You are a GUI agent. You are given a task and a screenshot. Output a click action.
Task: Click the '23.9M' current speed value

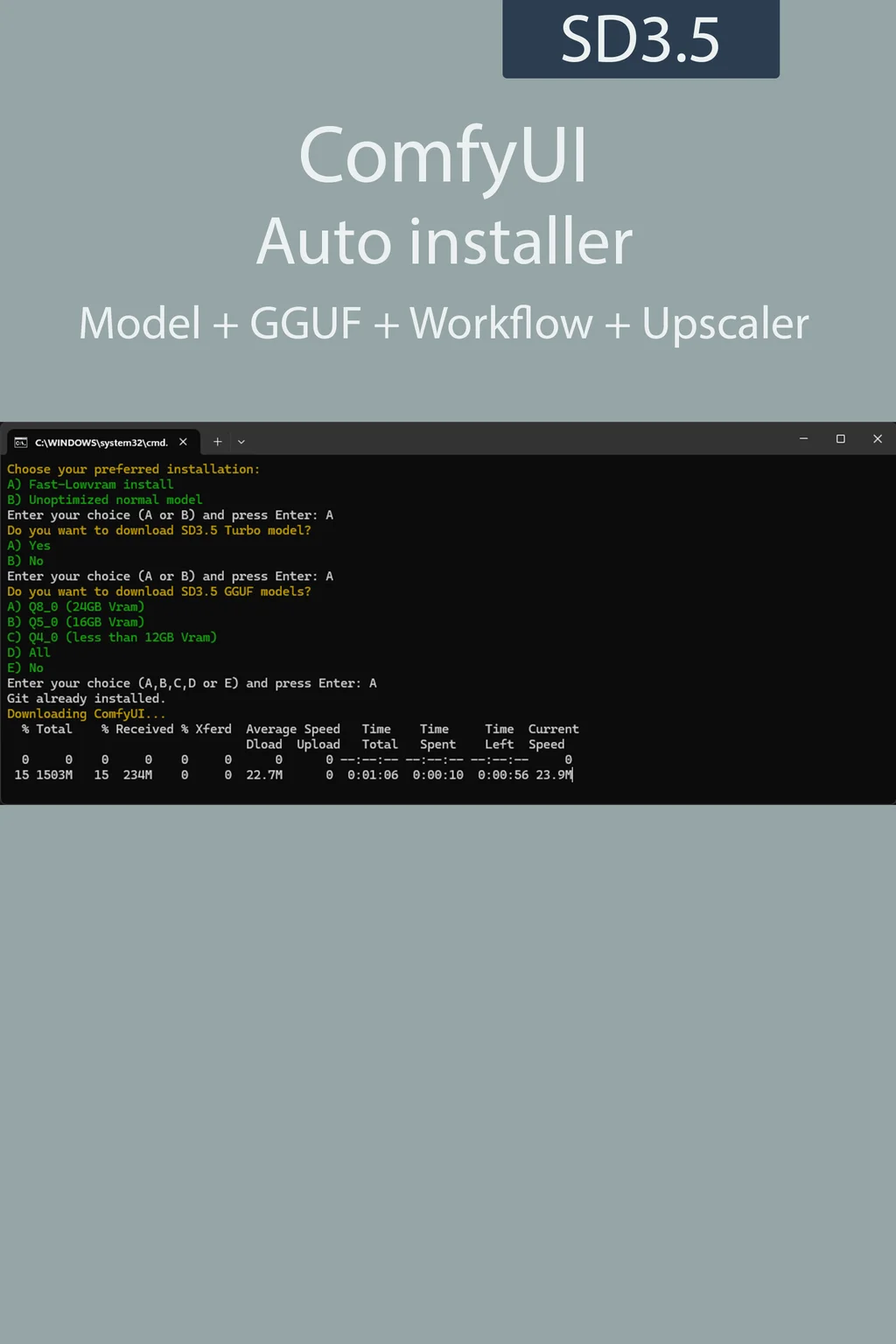(554, 775)
